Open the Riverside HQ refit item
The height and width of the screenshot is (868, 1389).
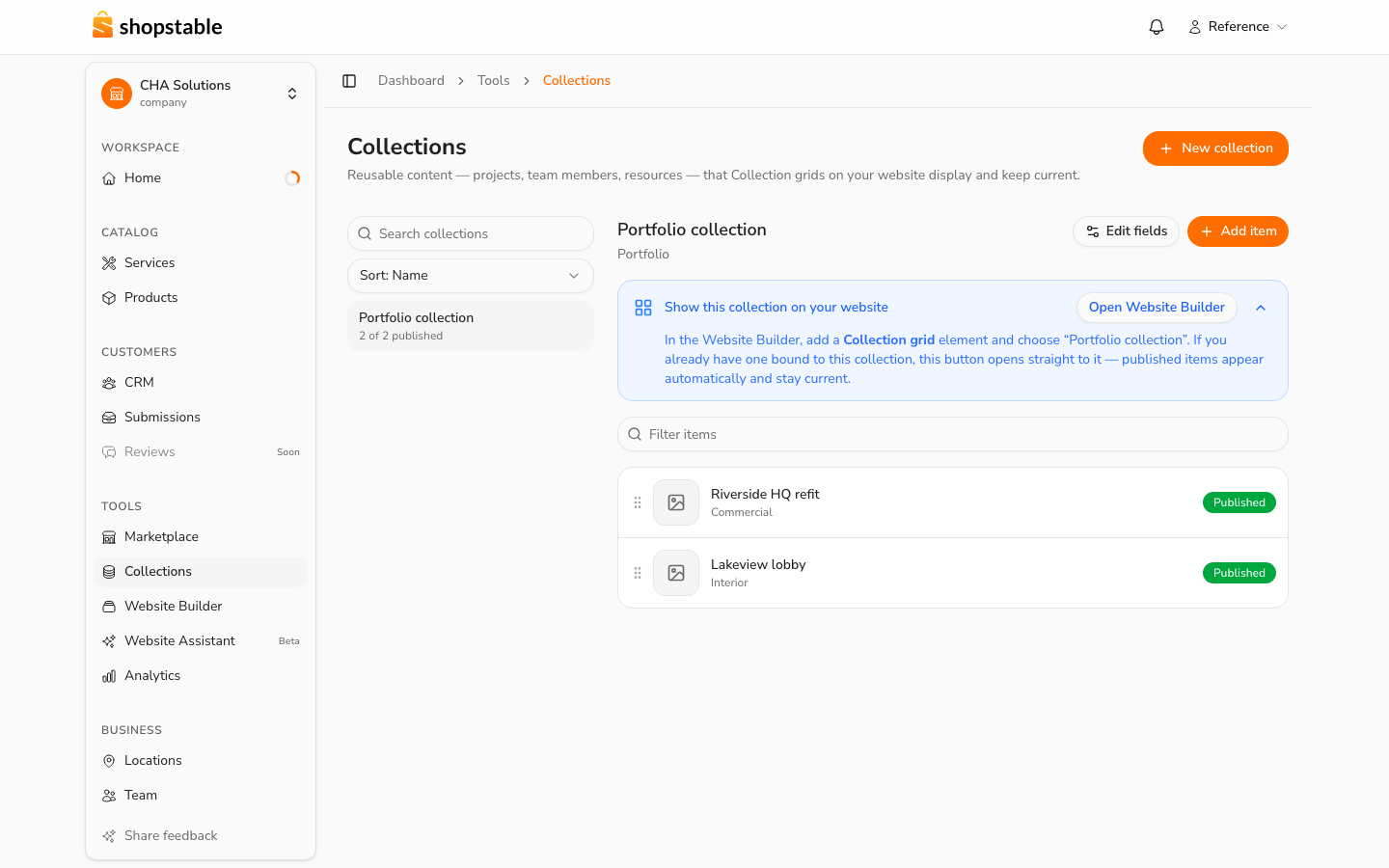click(x=953, y=502)
